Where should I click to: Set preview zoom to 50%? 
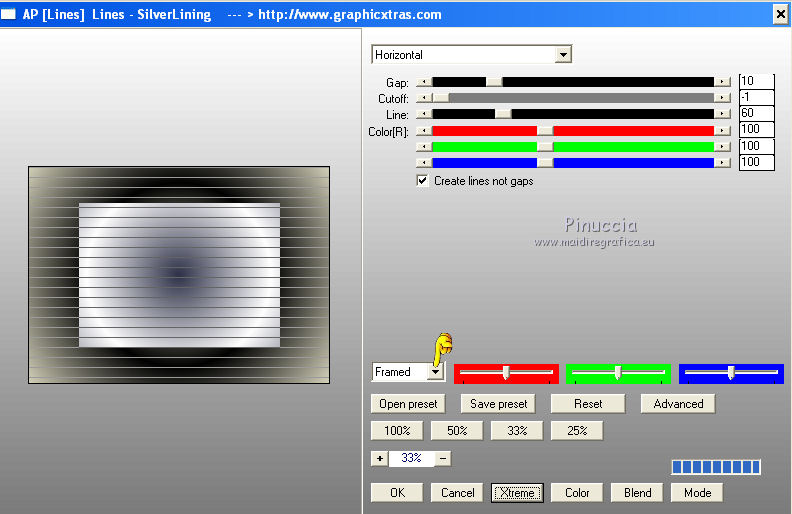pyautogui.click(x=457, y=431)
